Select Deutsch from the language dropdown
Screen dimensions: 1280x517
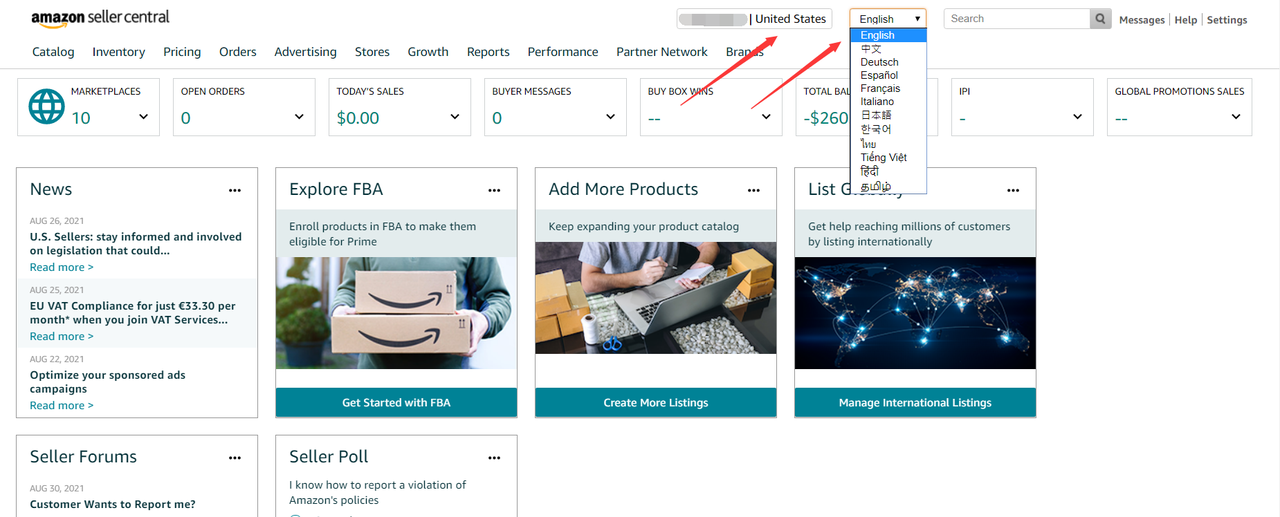click(x=879, y=62)
